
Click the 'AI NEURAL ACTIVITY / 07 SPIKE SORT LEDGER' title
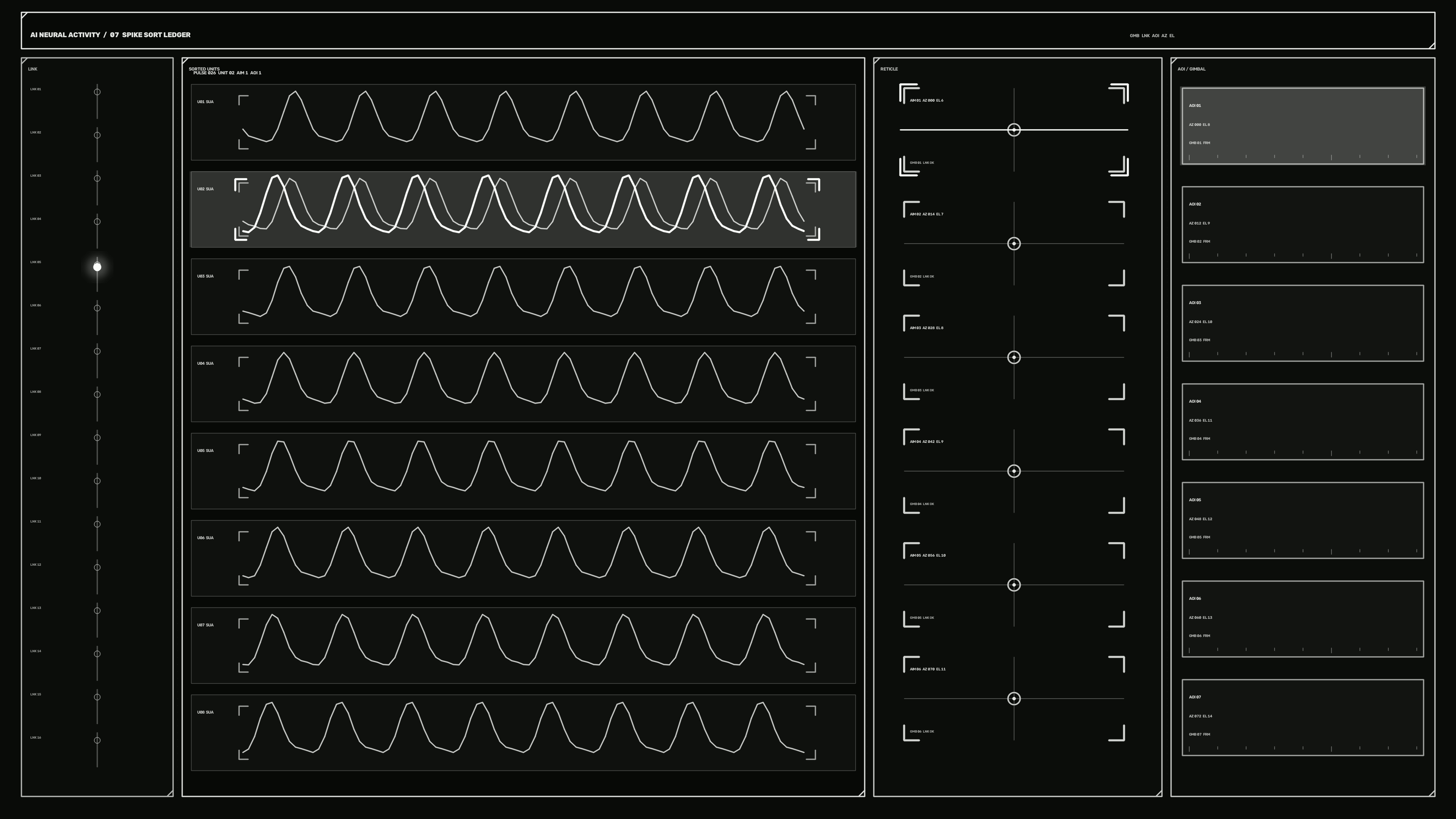[110, 35]
